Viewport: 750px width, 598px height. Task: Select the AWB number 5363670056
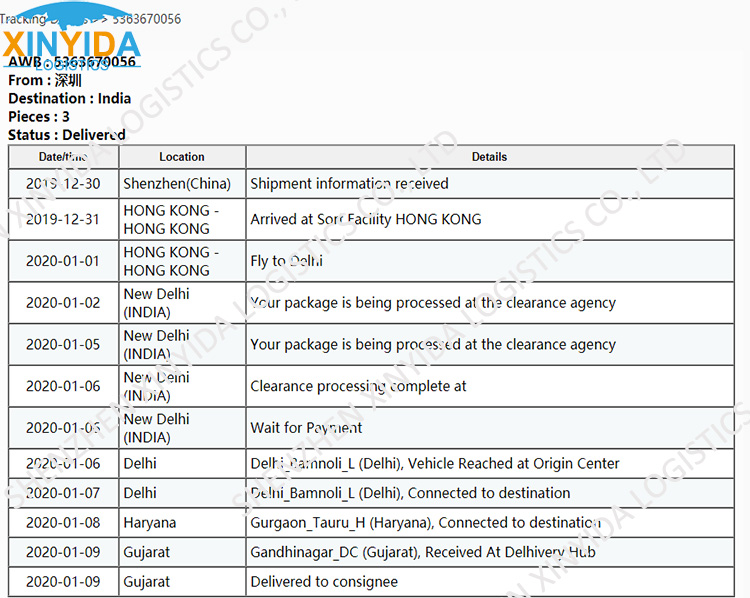[95, 62]
